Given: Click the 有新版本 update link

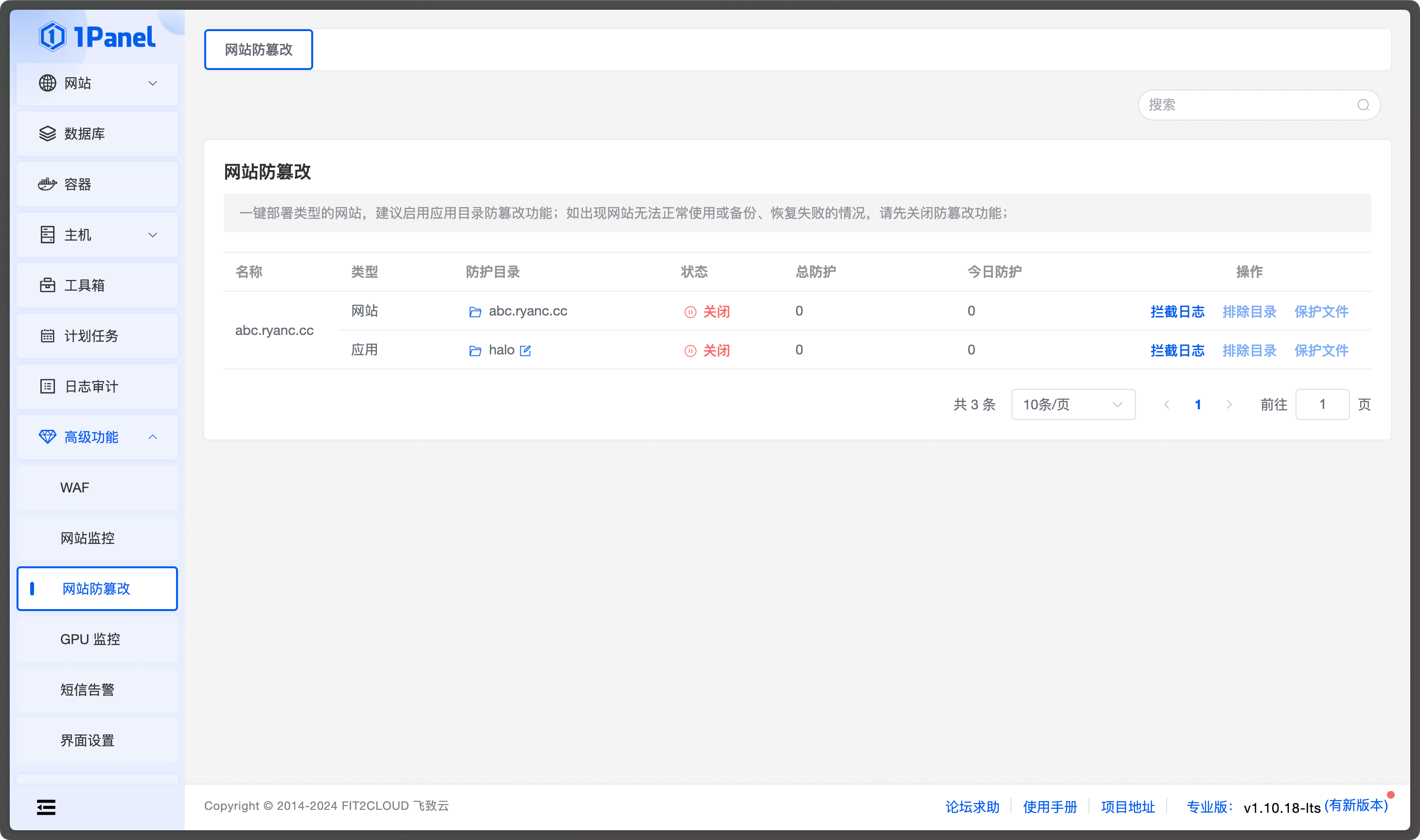Looking at the screenshot, I should [x=1356, y=805].
